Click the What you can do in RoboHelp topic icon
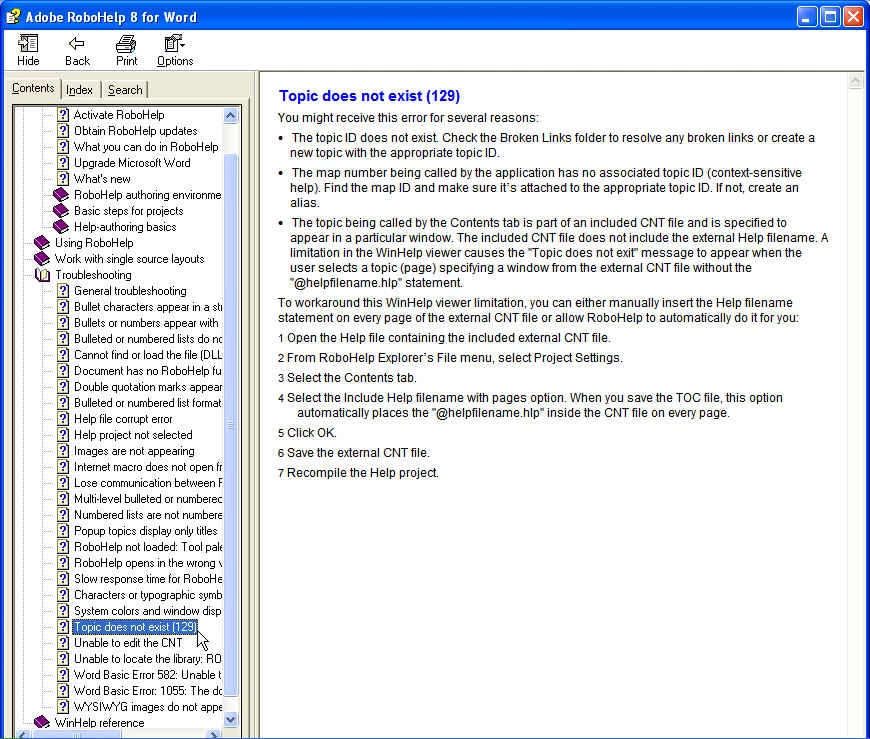This screenshot has height=739, width=870. click(x=63, y=147)
